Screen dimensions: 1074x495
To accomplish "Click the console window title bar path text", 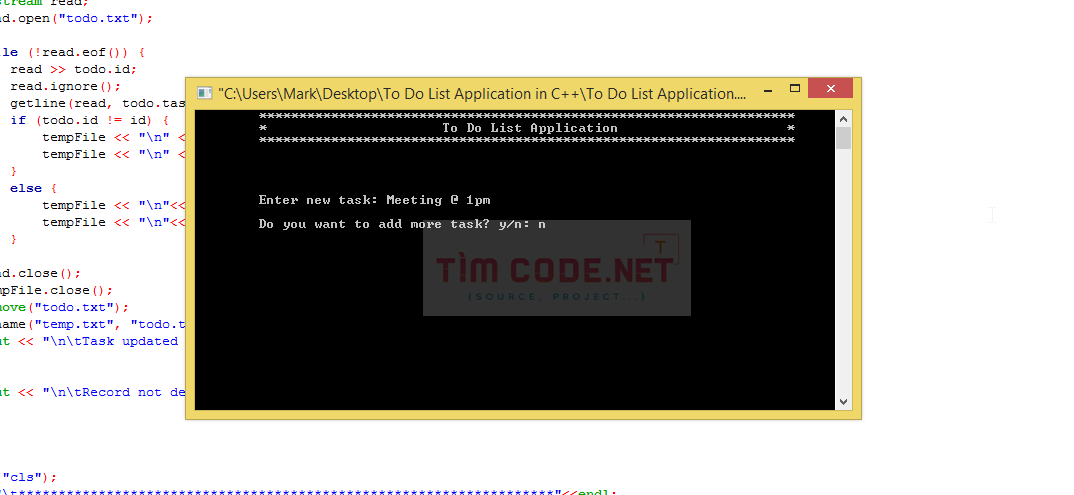I will click(x=482, y=93).
